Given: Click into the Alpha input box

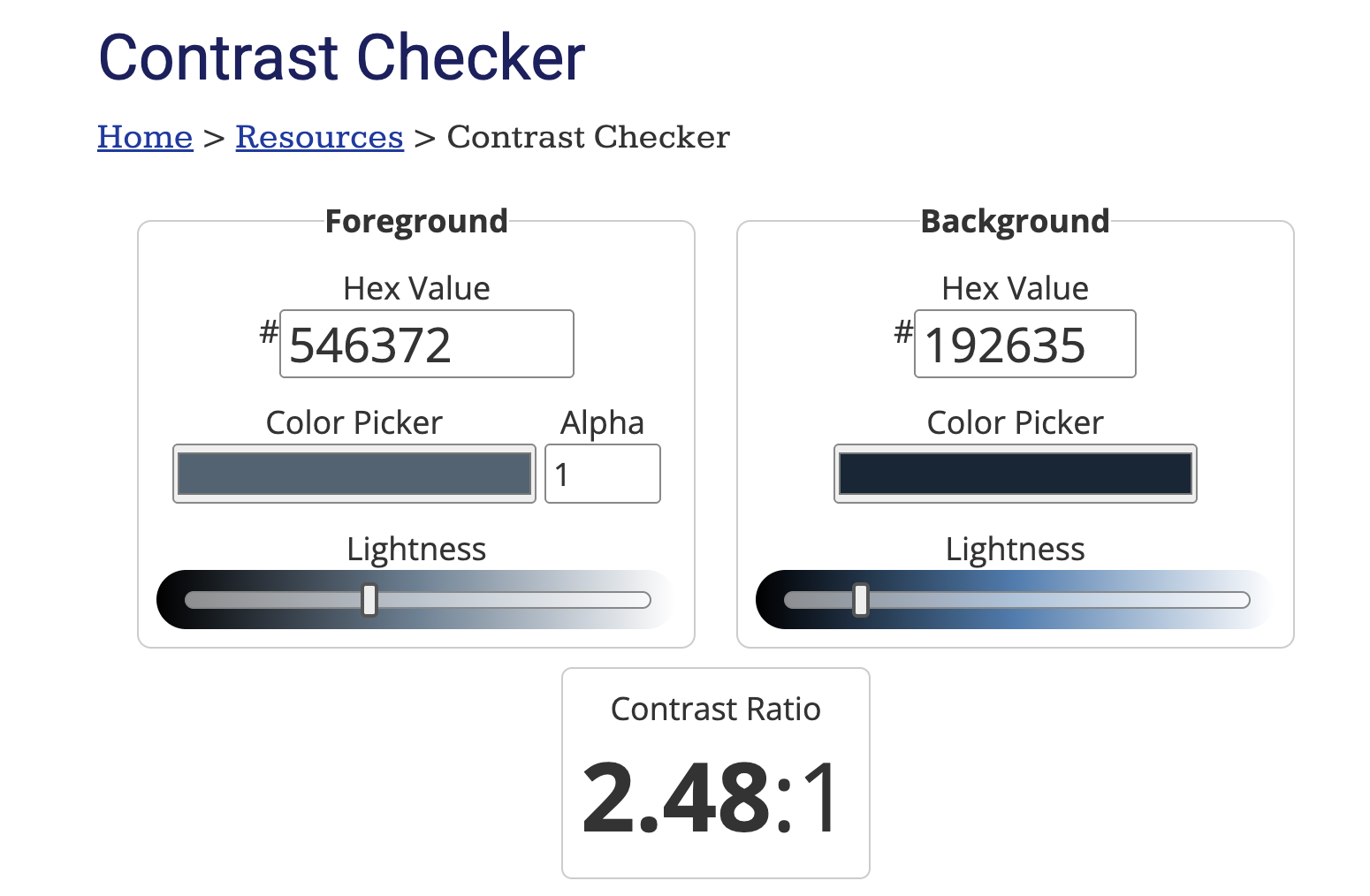Looking at the screenshot, I should coord(602,474).
